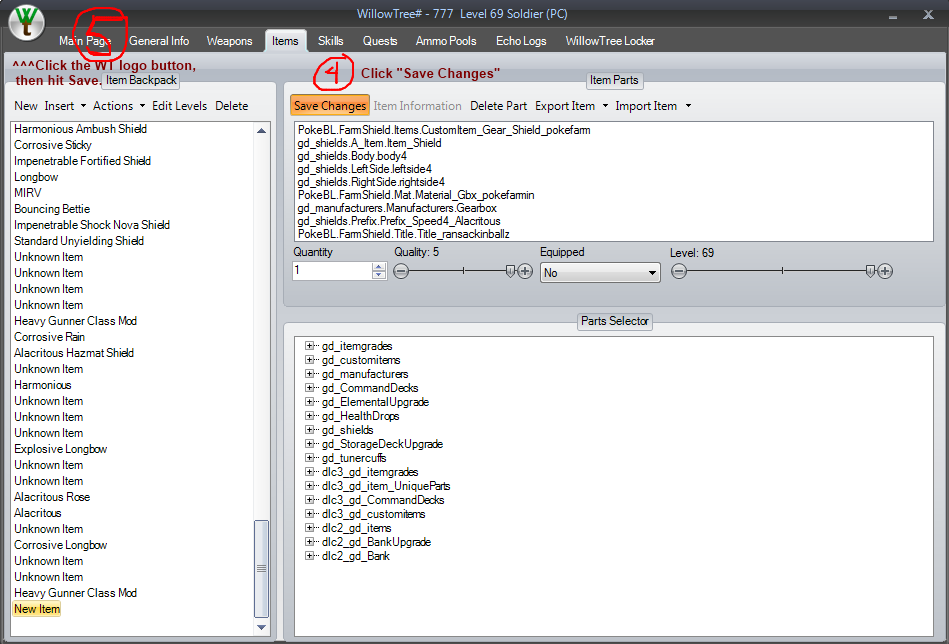
Task: Click Edit Levels in the backpack toolbar
Action: coord(179,106)
